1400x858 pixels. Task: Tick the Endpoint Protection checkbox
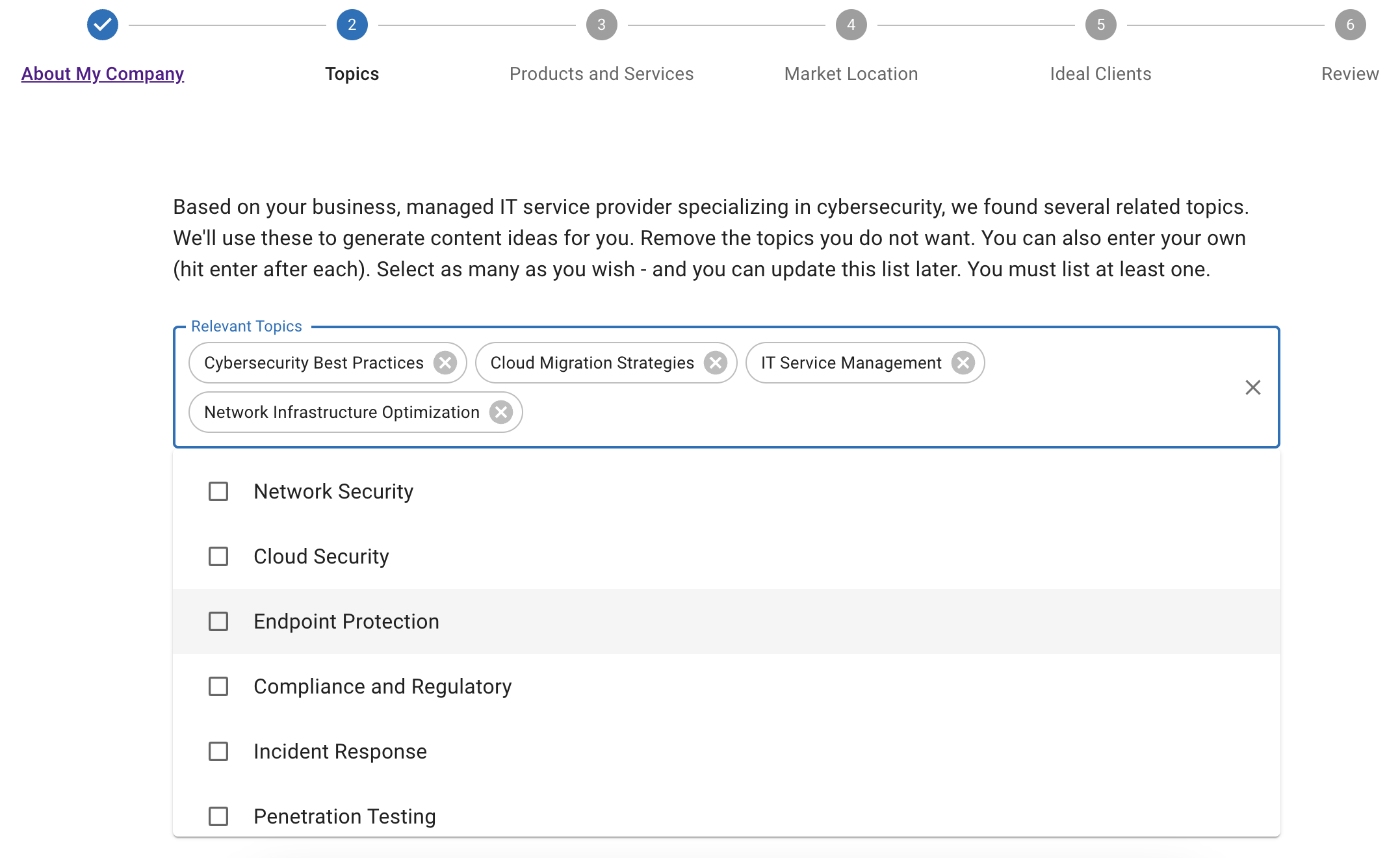[x=218, y=621]
